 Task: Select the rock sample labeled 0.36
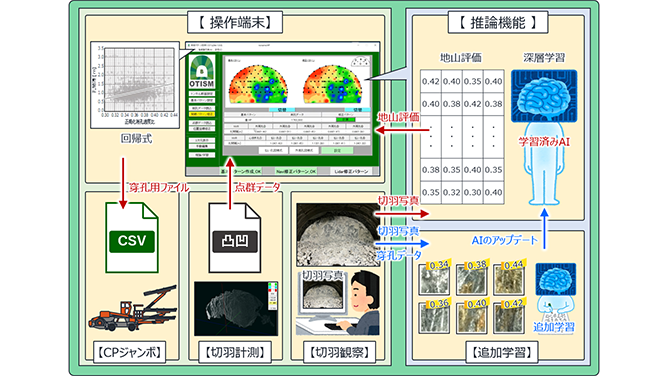434,317
